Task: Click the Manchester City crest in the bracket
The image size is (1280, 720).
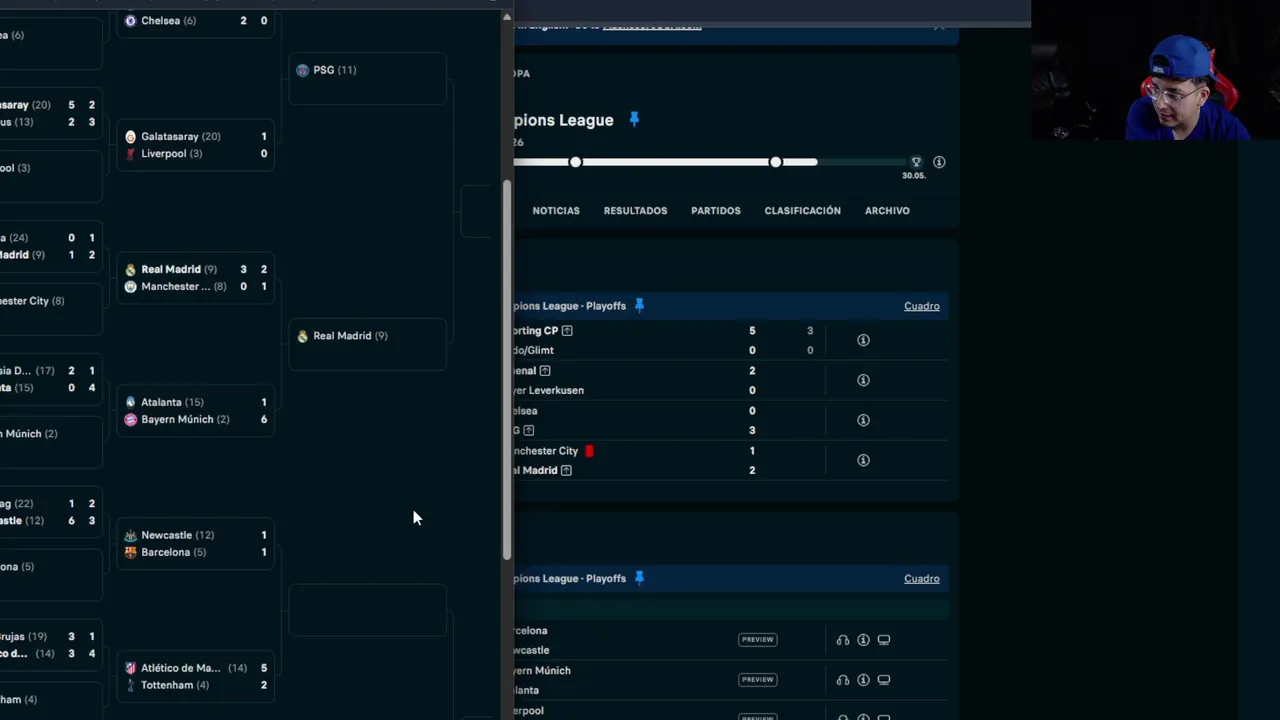Action: click(x=130, y=286)
